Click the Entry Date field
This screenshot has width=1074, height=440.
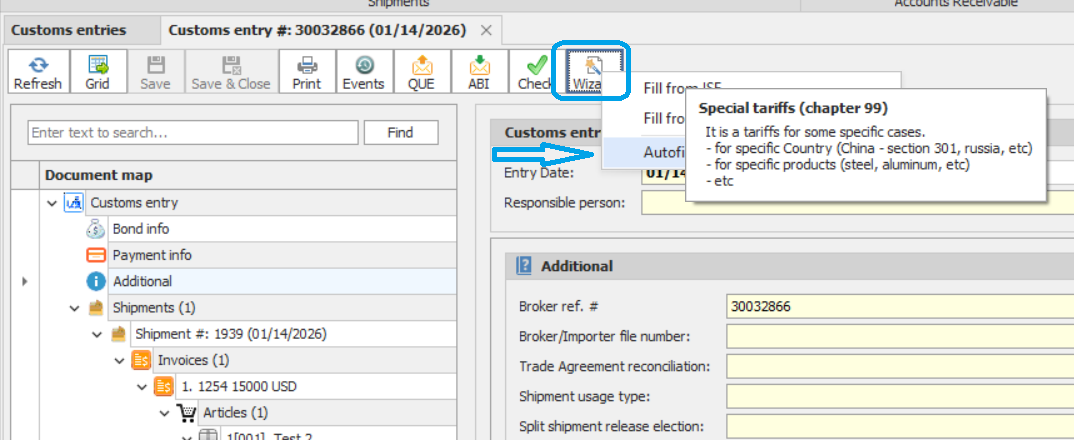pos(858,173)
